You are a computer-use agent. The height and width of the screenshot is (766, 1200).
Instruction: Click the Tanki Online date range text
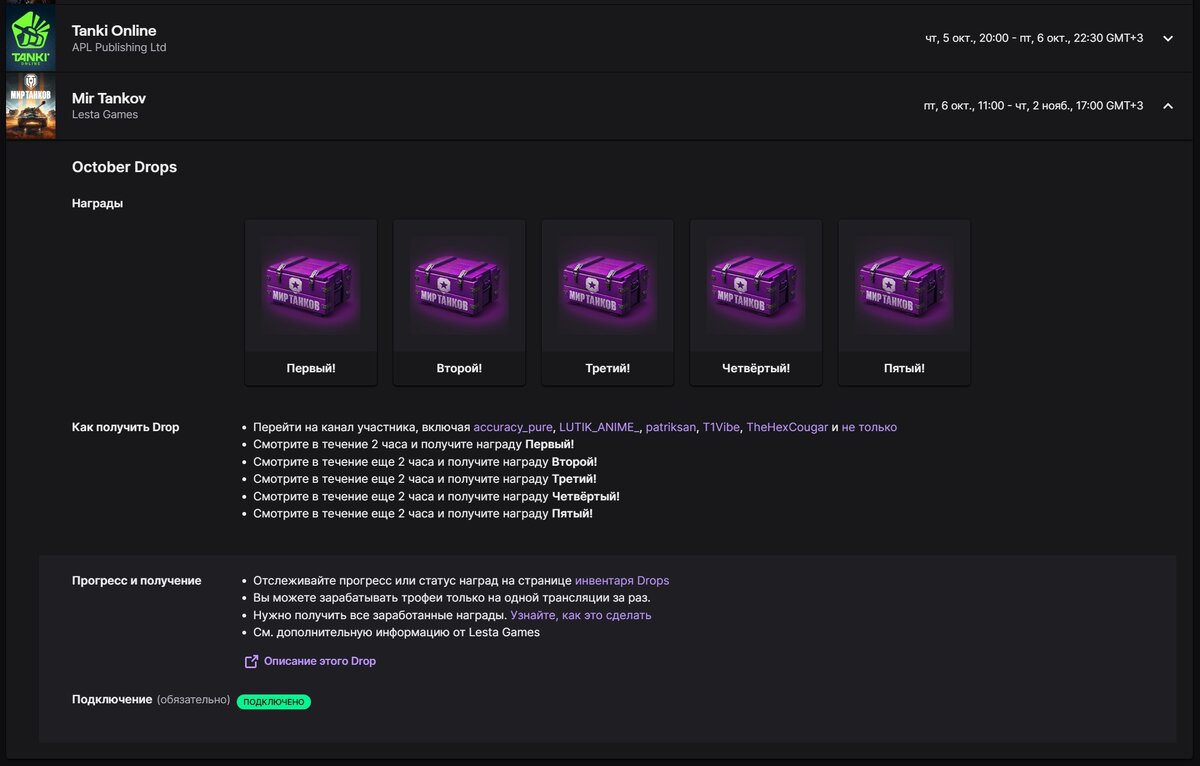click(x=1034, y=38)
